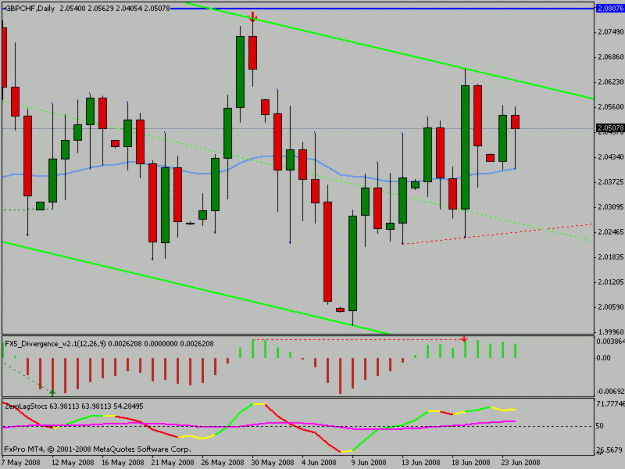Click the 2.06230 price axis label
The height and width of the screenshot is (469, 625).
click(611, 82)
